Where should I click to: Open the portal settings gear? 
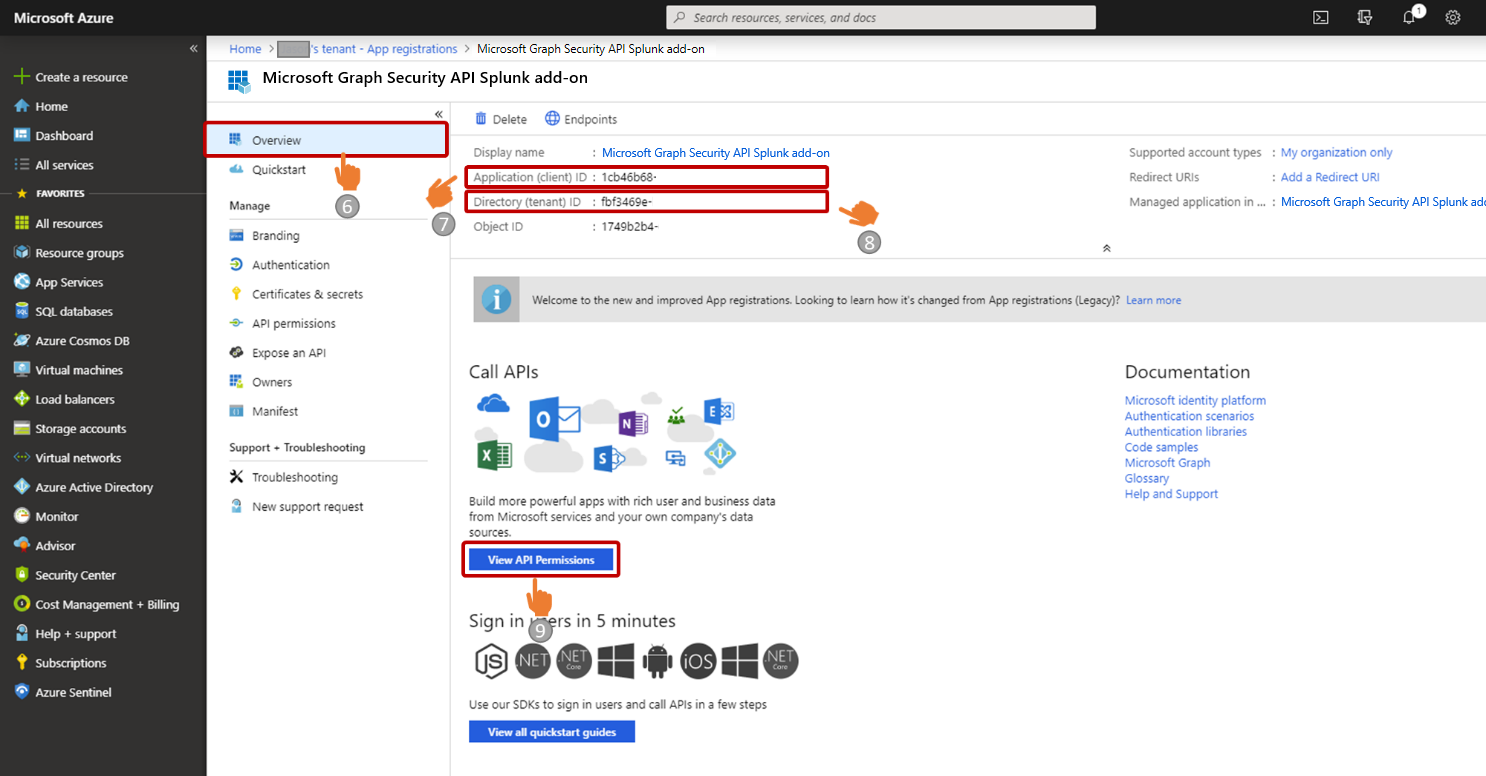[1453, 17]
